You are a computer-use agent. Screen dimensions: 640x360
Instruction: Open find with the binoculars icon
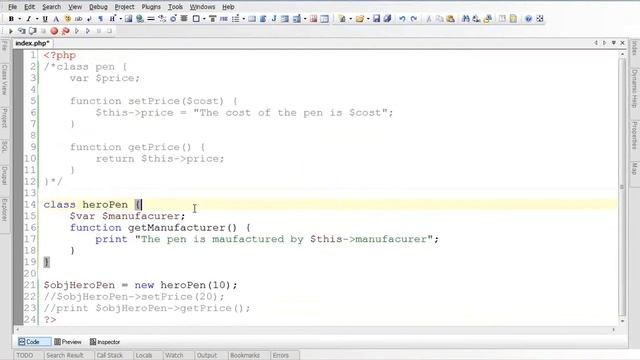(x=465, y=19)
